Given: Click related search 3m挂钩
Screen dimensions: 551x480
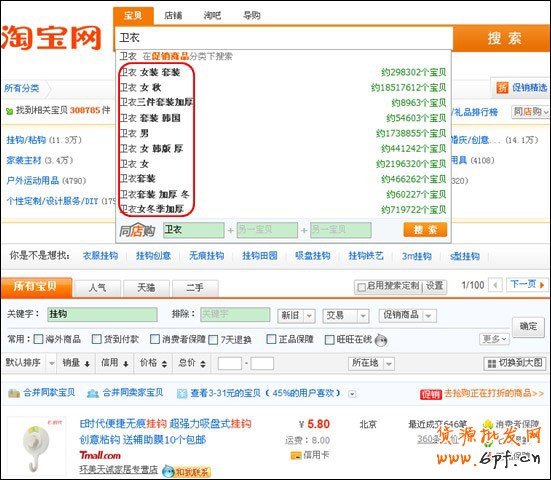Looking at the screenshot, I should 417,256.
